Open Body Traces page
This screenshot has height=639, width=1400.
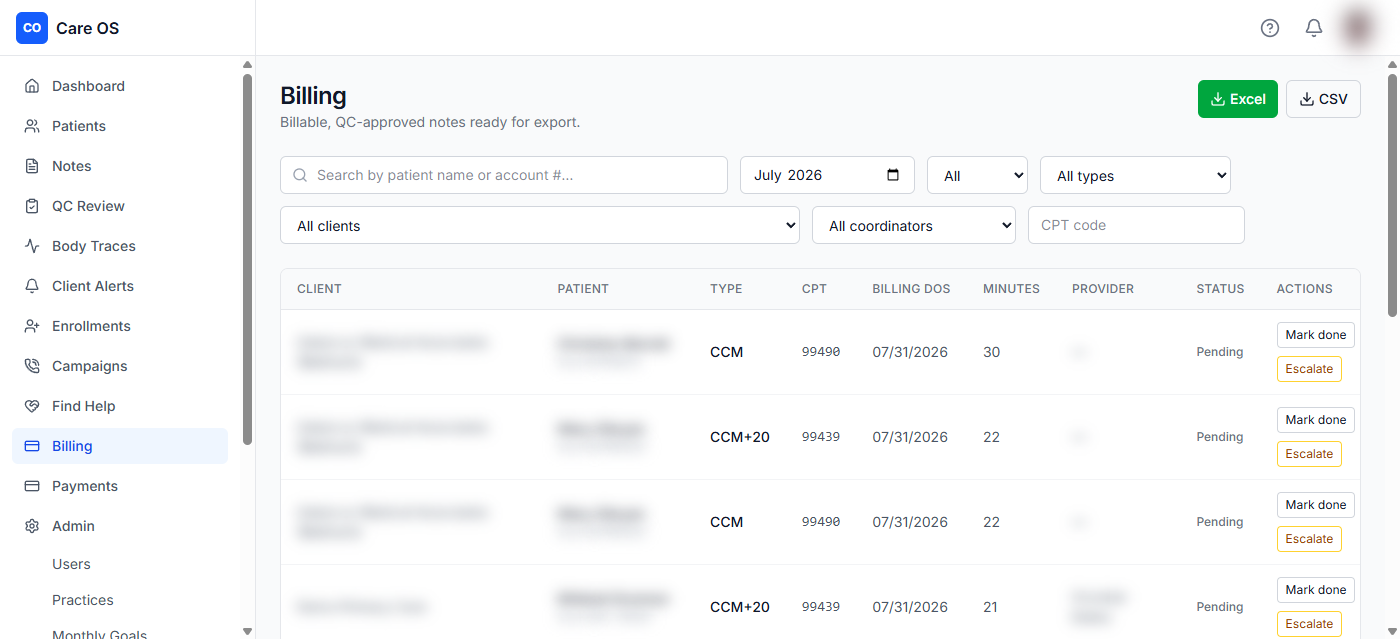point(120,246)
